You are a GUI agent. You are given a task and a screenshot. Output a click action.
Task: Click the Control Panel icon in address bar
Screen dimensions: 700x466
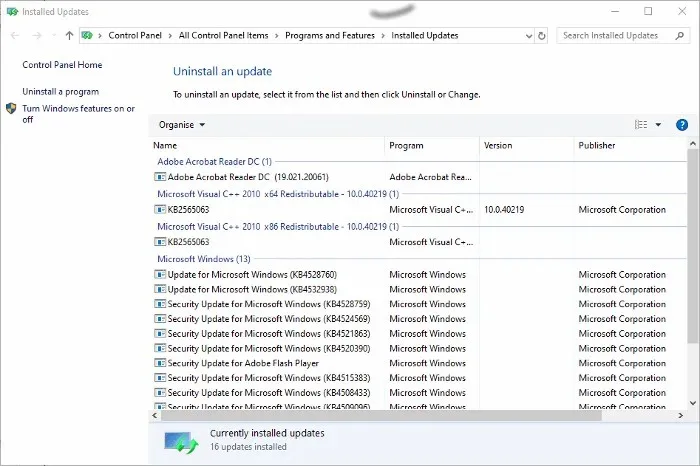coord(87,36)
